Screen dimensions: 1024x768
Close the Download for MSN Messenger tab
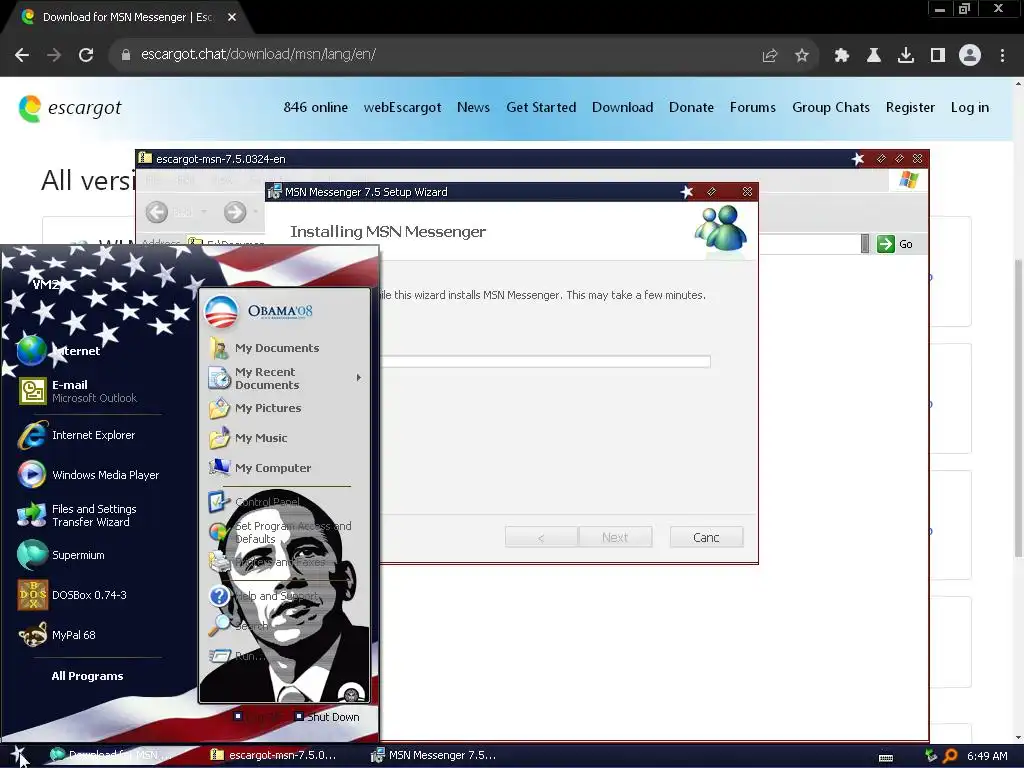coord(232,17)
